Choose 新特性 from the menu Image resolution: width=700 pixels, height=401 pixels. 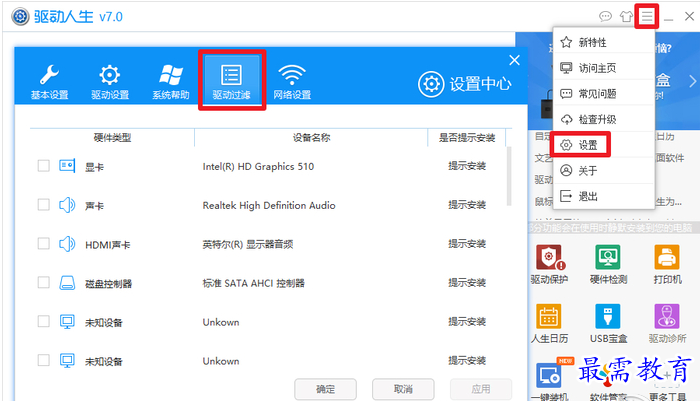(603, 42)
